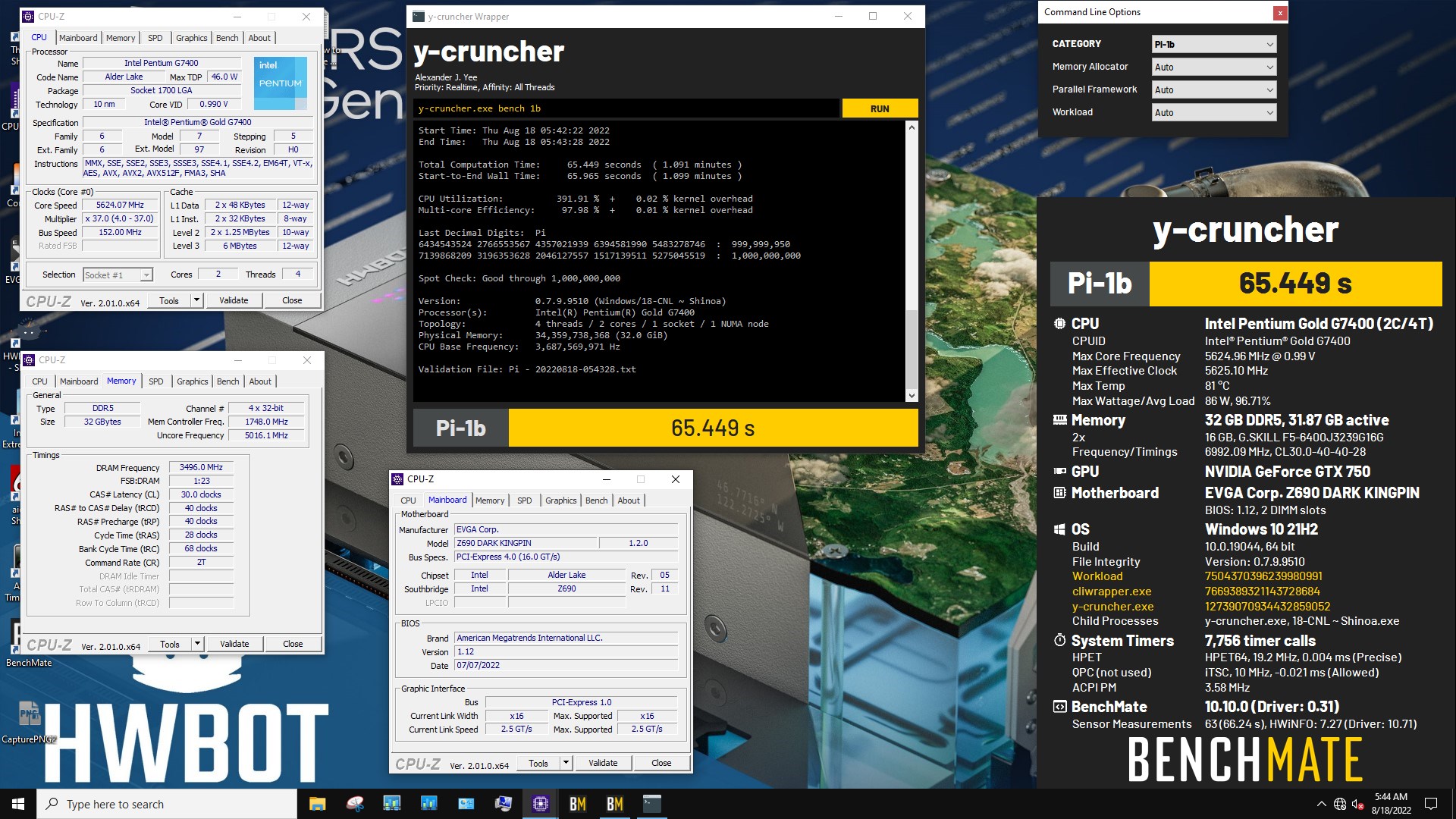Image resolution: width=1456 pixels, height=819 pixels.
Task: Click the y-cruncher Wrapper title bar icon
Action: click(419, 17)
